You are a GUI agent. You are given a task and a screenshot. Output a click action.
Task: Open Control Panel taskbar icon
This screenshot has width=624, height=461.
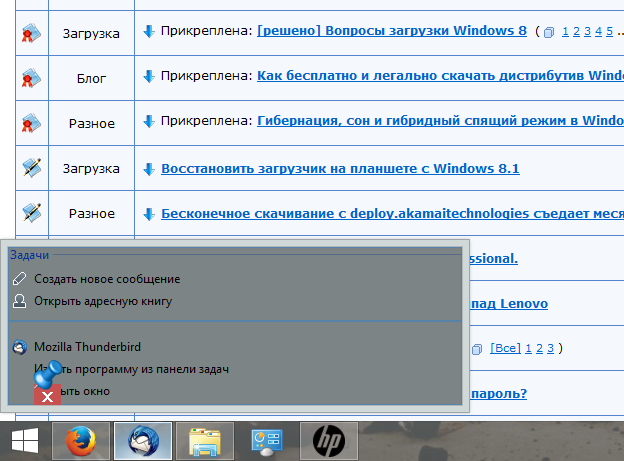[x=267, y=441]
